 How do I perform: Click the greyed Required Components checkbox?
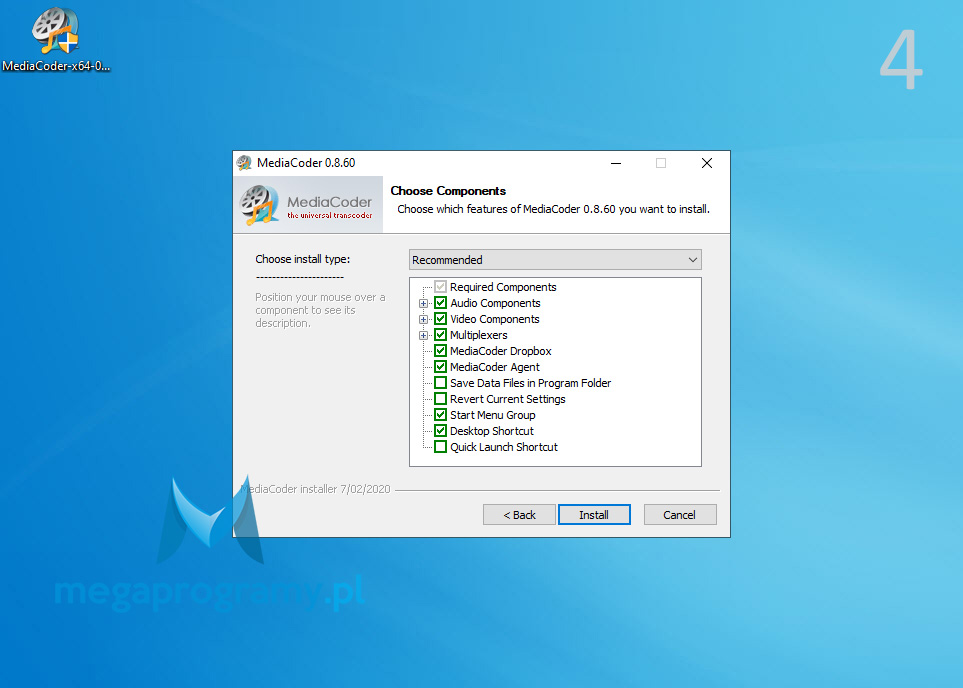(x=440, y=287)
